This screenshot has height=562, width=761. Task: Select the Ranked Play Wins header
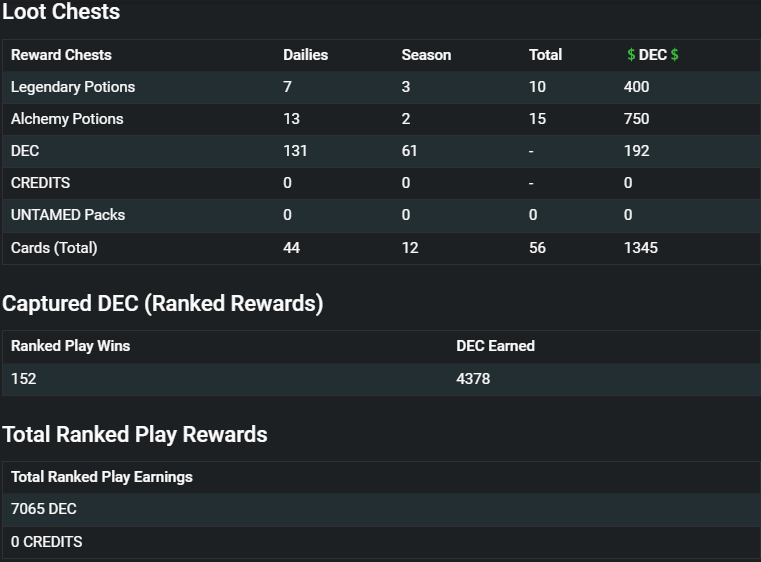pyautogui.click(x=70, y=346)
